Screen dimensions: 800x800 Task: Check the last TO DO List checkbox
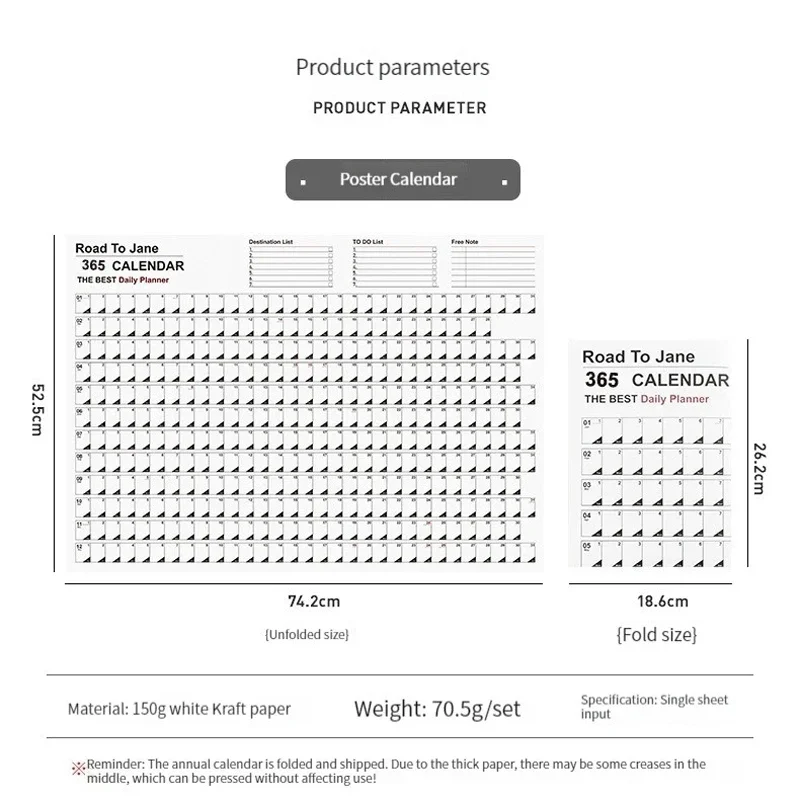click(x=433, y=285)
